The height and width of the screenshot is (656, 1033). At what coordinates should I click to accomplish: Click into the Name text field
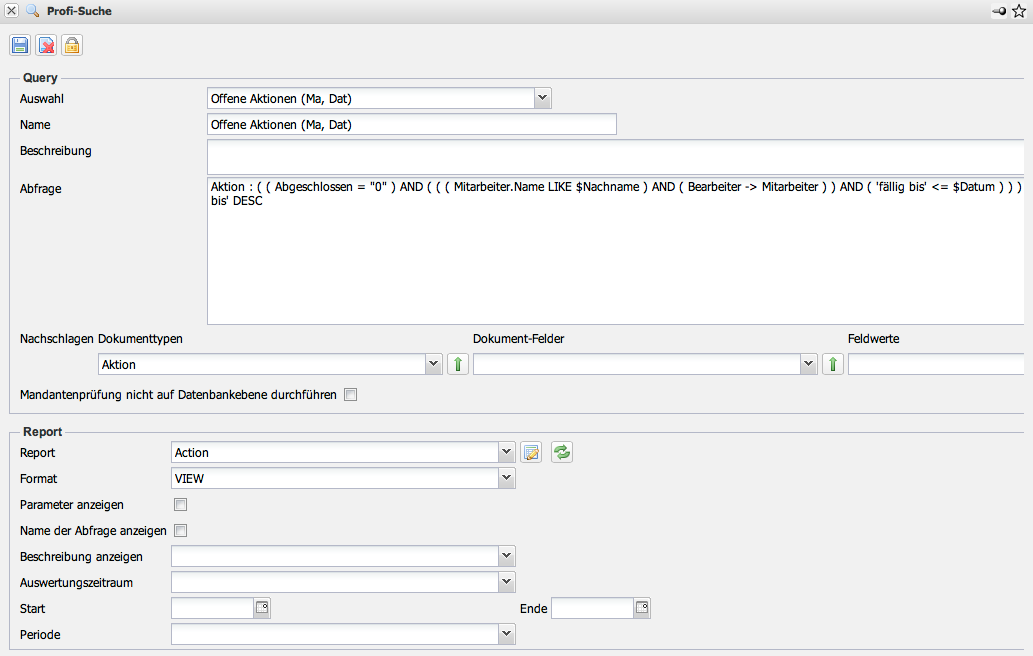pyautogui.click(x=411, y=125)
